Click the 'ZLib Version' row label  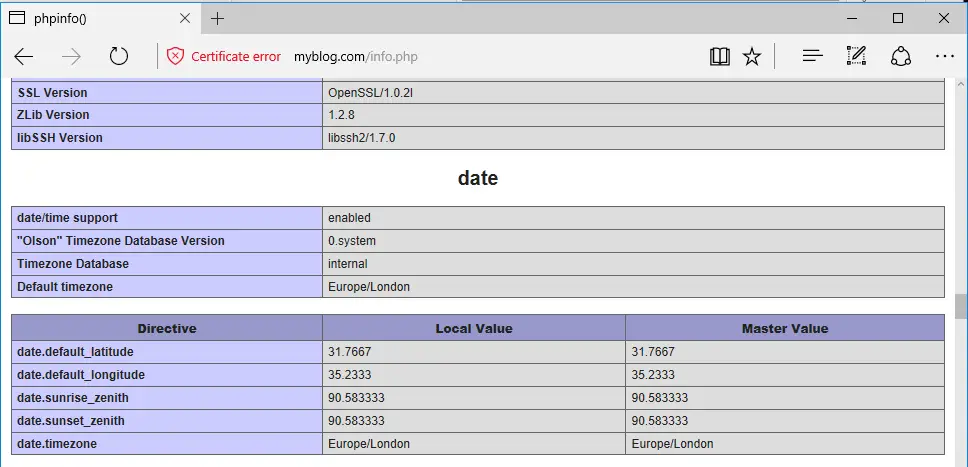pyautogui.click(x=53, y=115)
